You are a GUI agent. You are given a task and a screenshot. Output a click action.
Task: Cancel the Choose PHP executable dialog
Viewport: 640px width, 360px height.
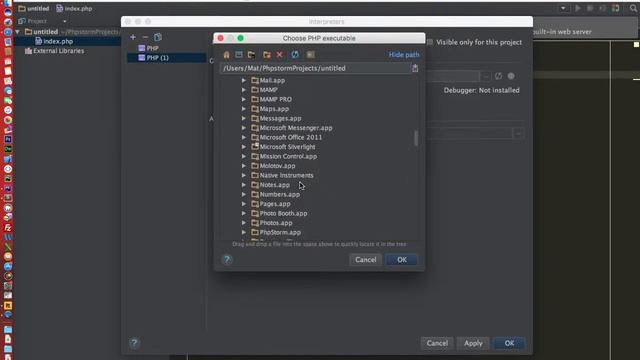(365, 260)
